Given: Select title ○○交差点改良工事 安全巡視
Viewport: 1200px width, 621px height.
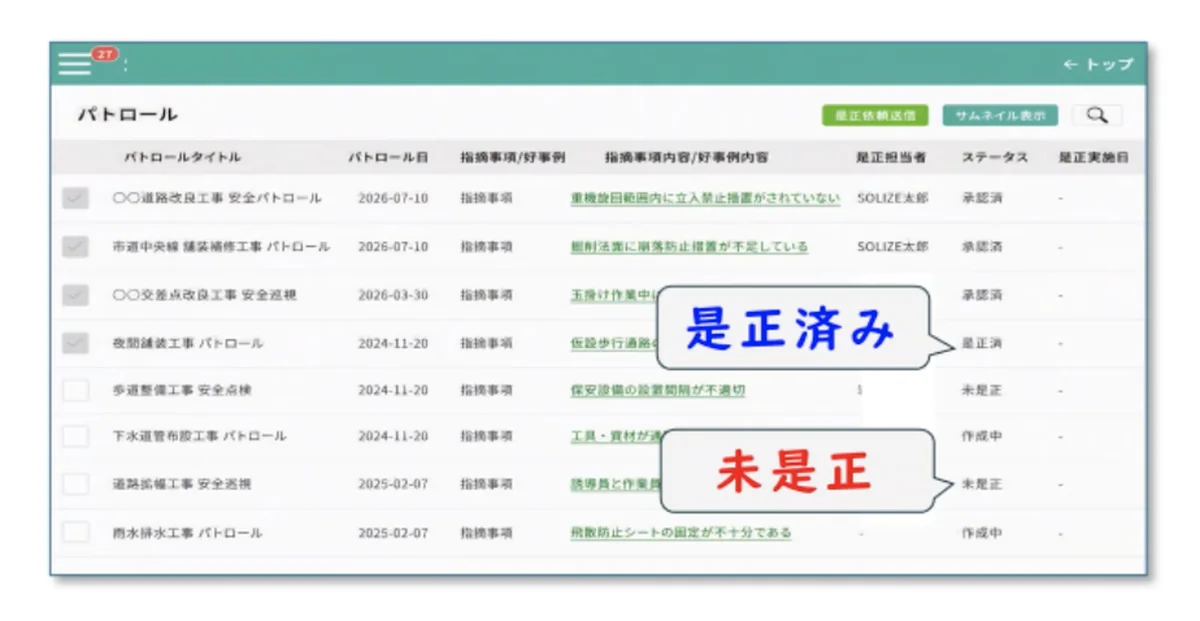Looking at the screenshot, I should (x=204, y=295).
